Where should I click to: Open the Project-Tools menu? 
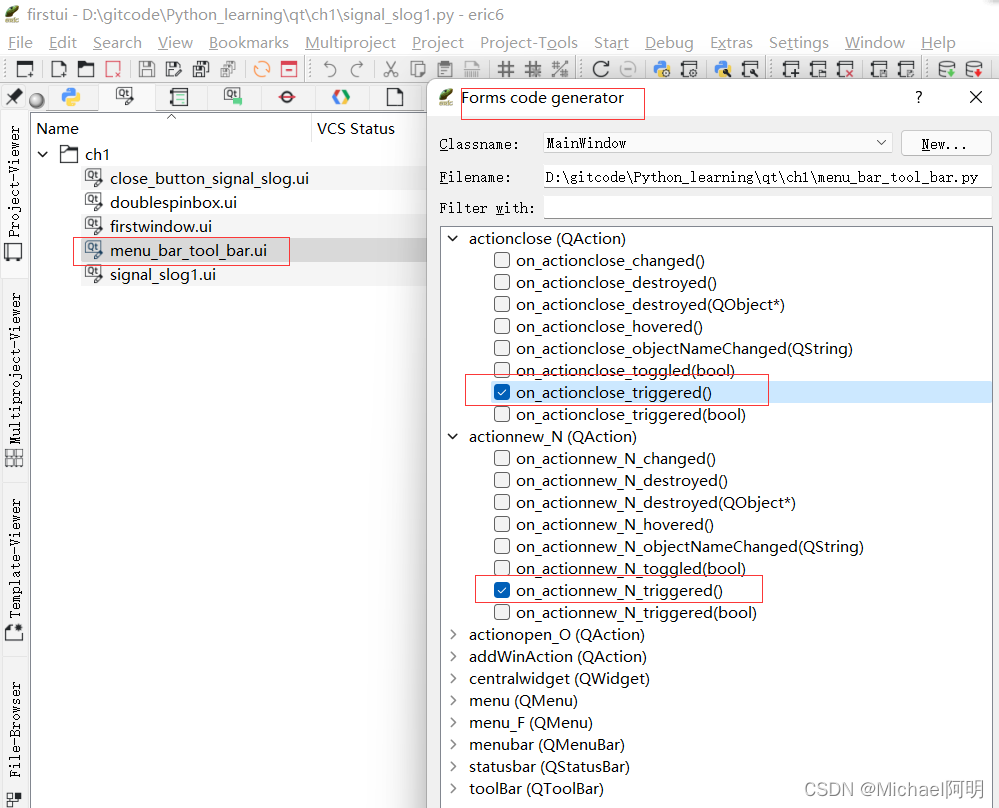[529, 43]
